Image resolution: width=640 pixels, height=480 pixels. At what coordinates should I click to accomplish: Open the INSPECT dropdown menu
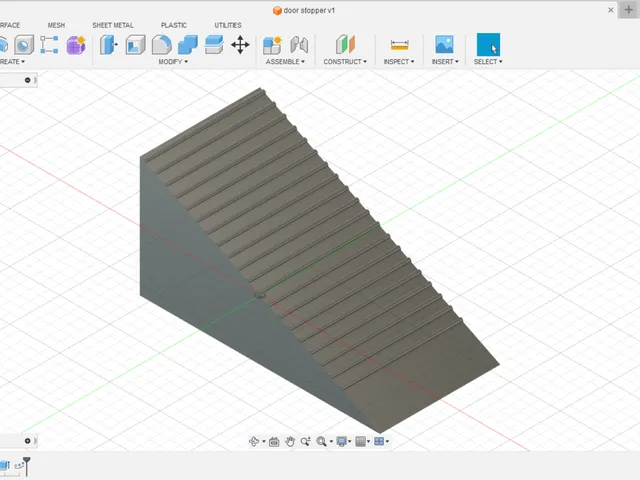coord(399,62)
